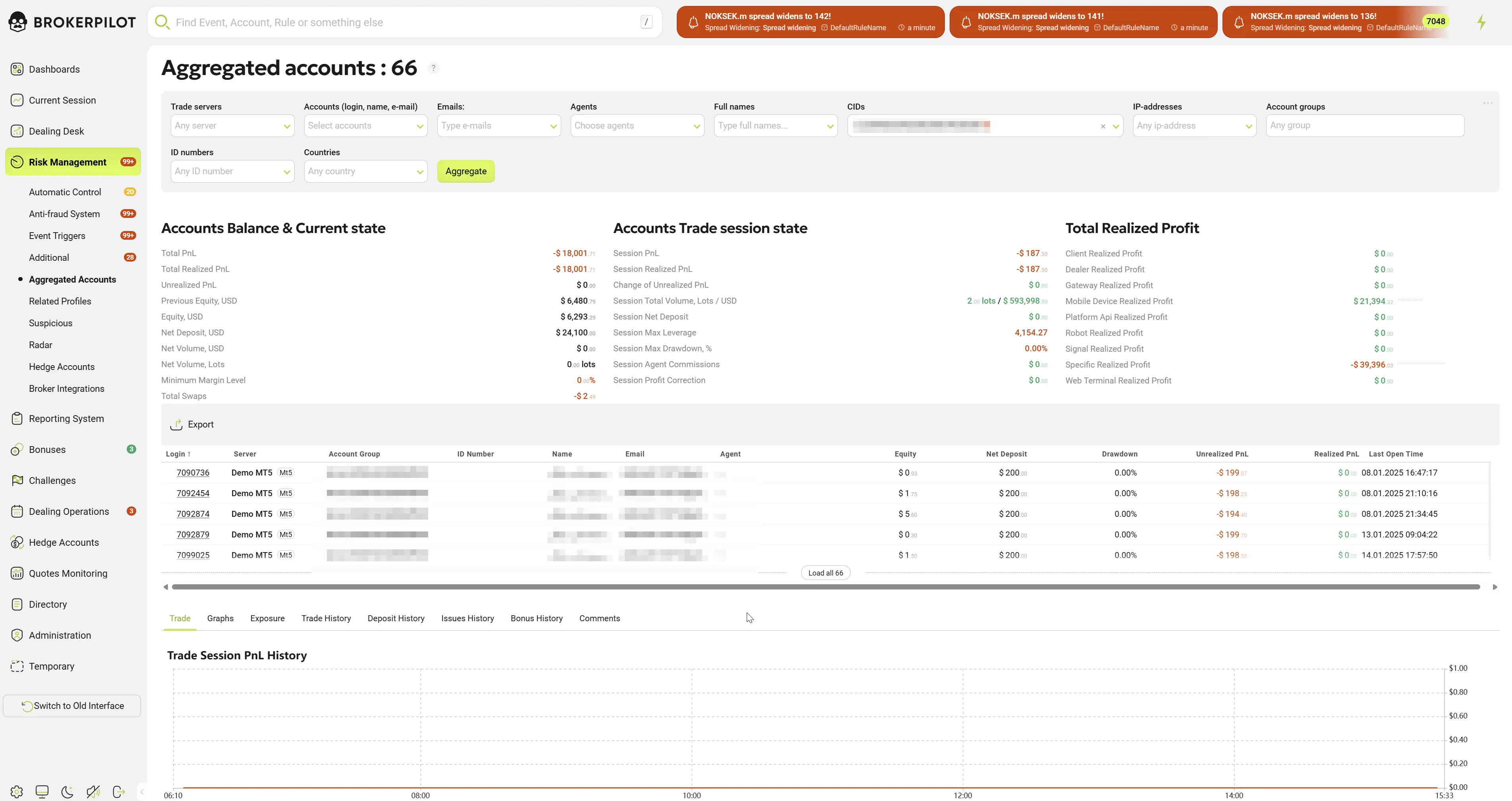Open the Comments tab
The image size is (1512, 801).
pyautogui.click(x=599, y=618)
